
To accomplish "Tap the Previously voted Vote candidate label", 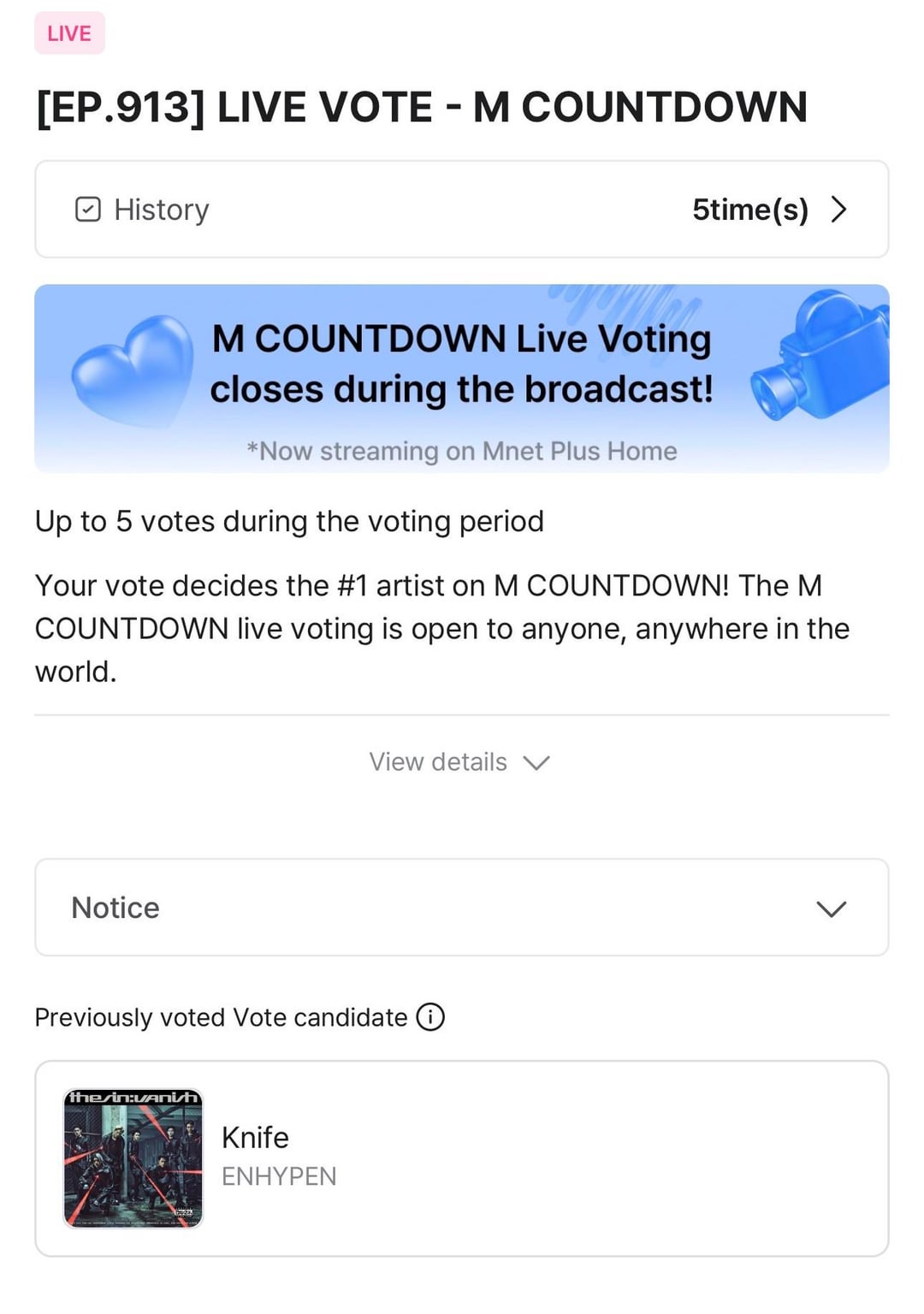I will [221, 1017].
